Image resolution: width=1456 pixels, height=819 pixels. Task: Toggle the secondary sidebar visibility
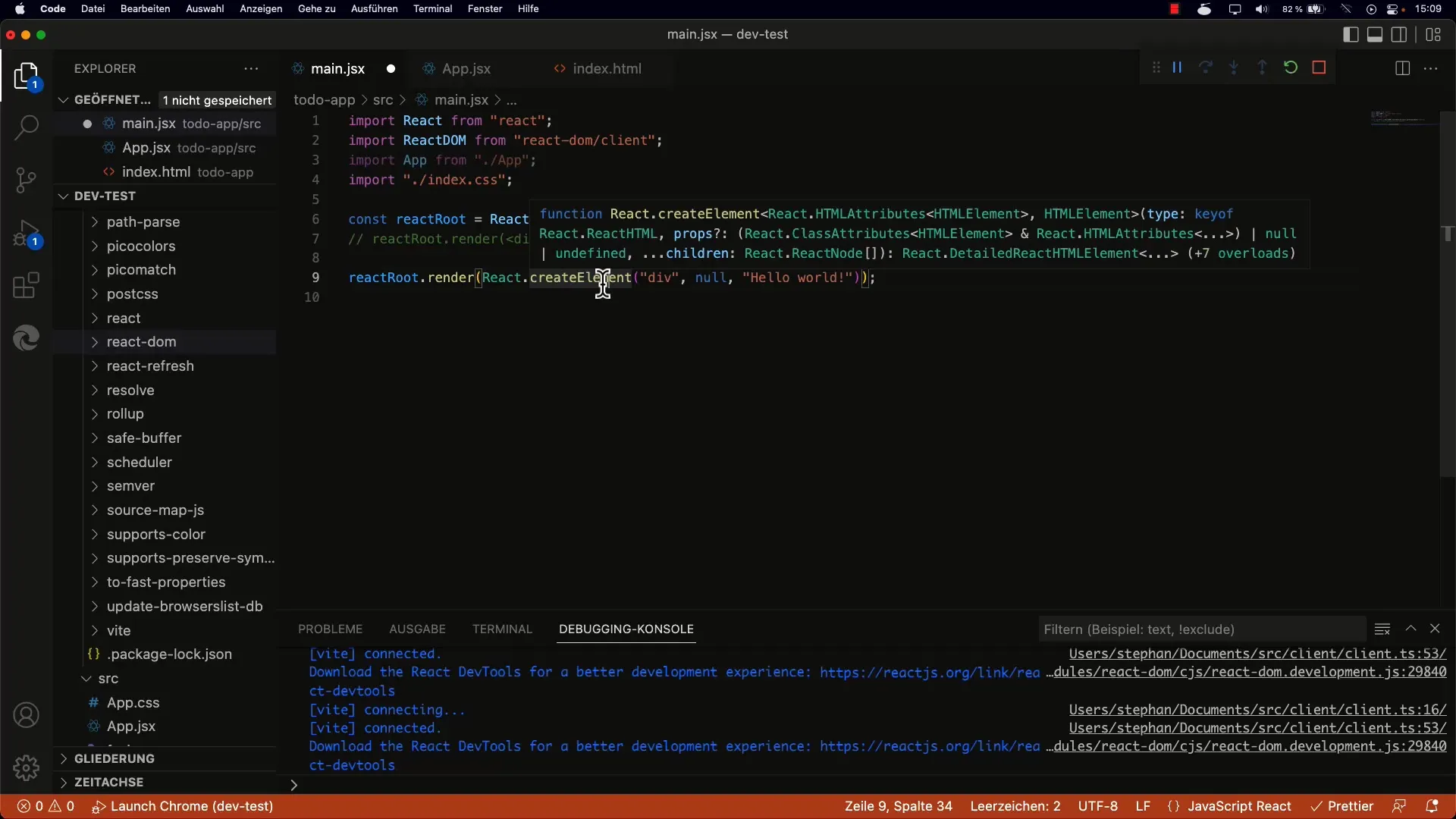click(1399, 34)
